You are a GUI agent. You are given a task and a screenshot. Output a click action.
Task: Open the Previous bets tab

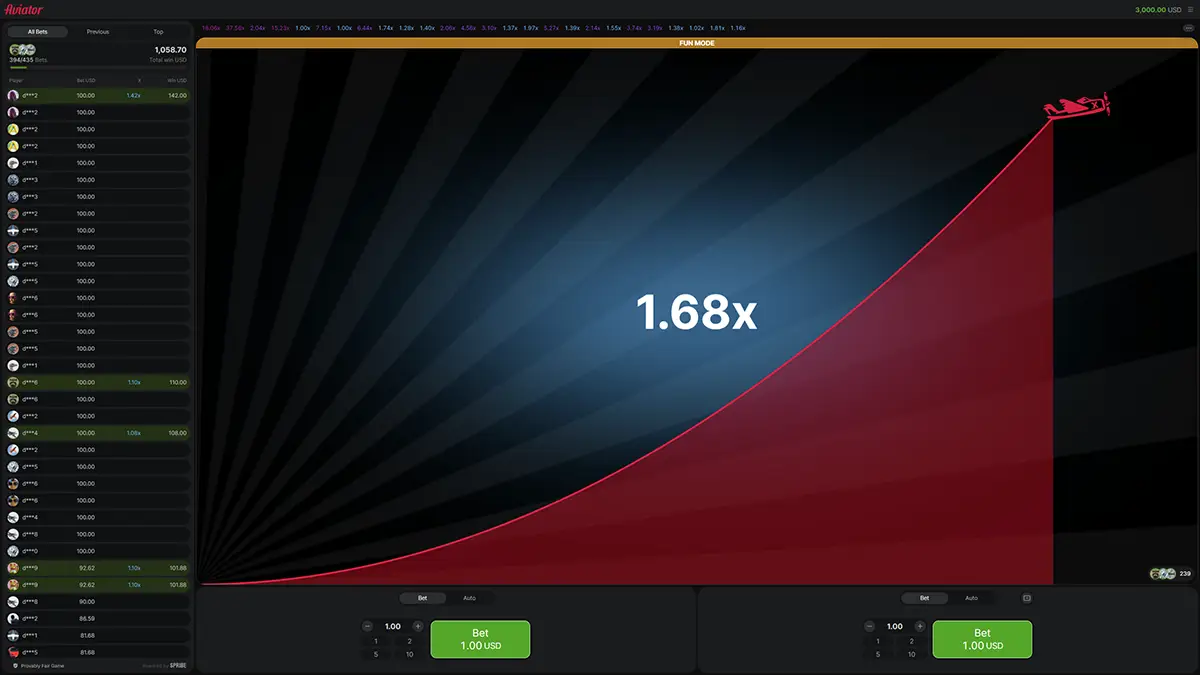click(x=98, y=32)
